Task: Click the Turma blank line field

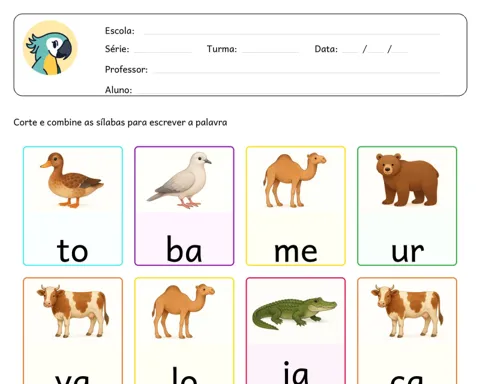Action: tap(270, 50)
